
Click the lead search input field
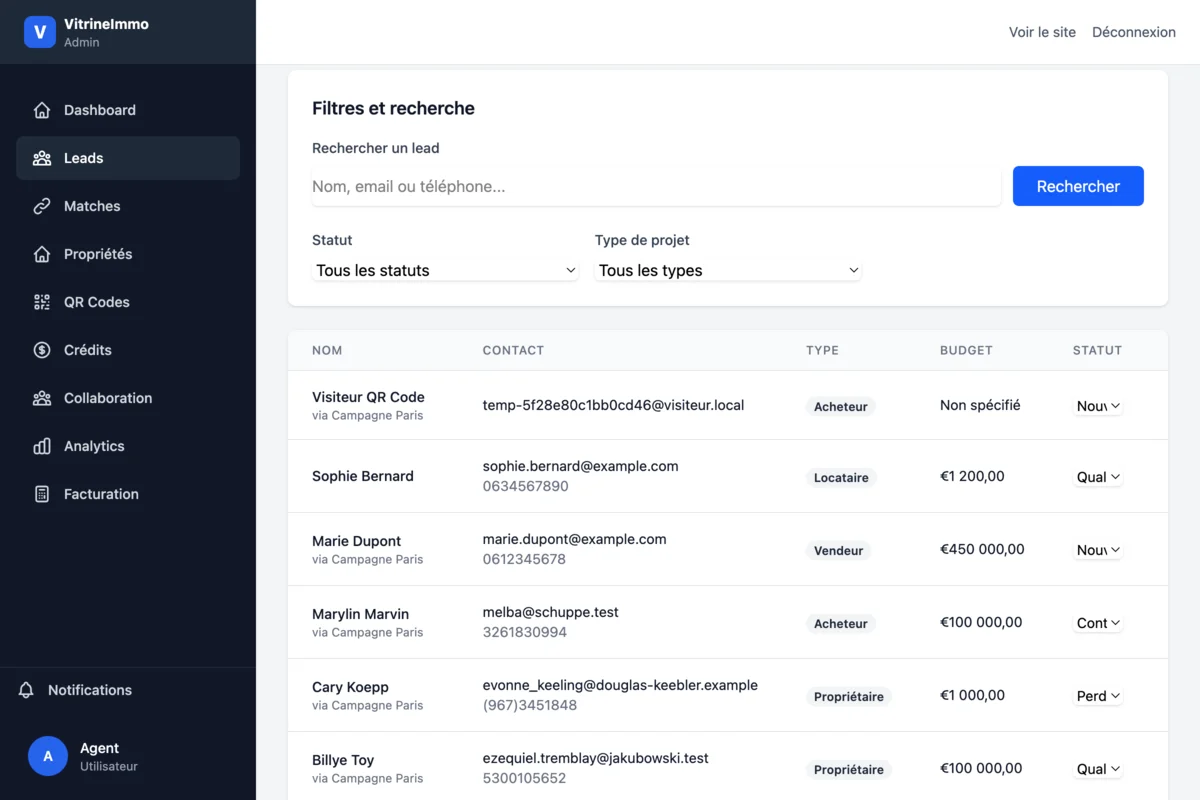coord(656,186)
